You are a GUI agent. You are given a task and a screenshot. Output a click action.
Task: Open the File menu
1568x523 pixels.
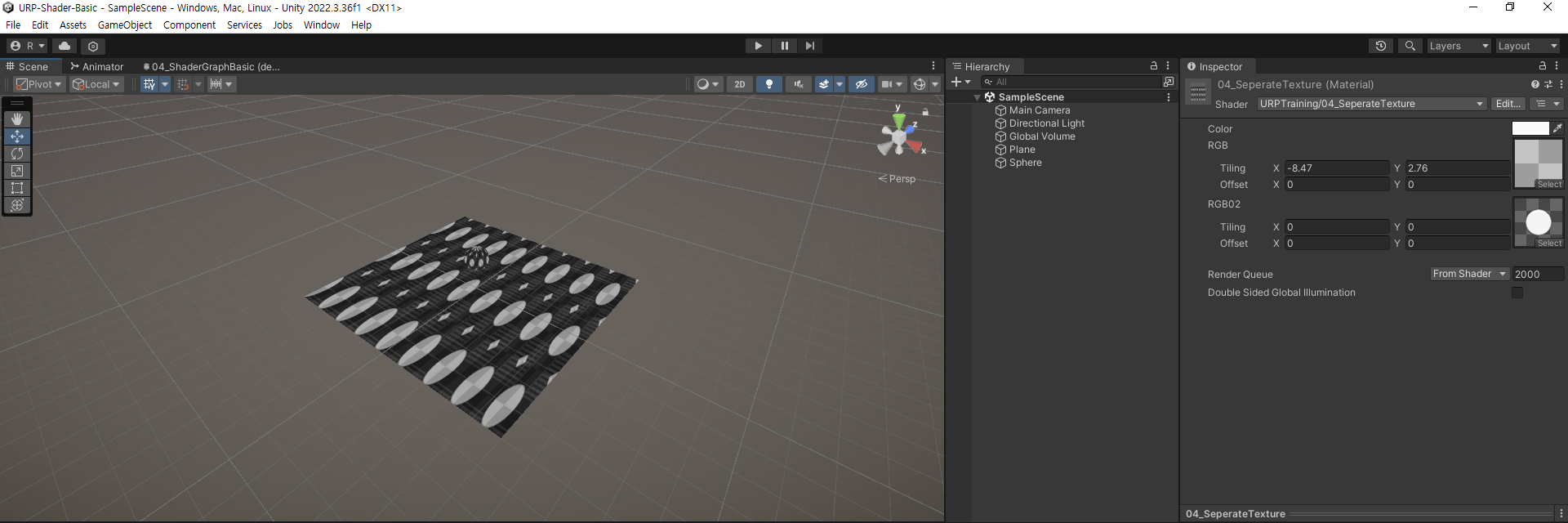[x=13, y=25]
